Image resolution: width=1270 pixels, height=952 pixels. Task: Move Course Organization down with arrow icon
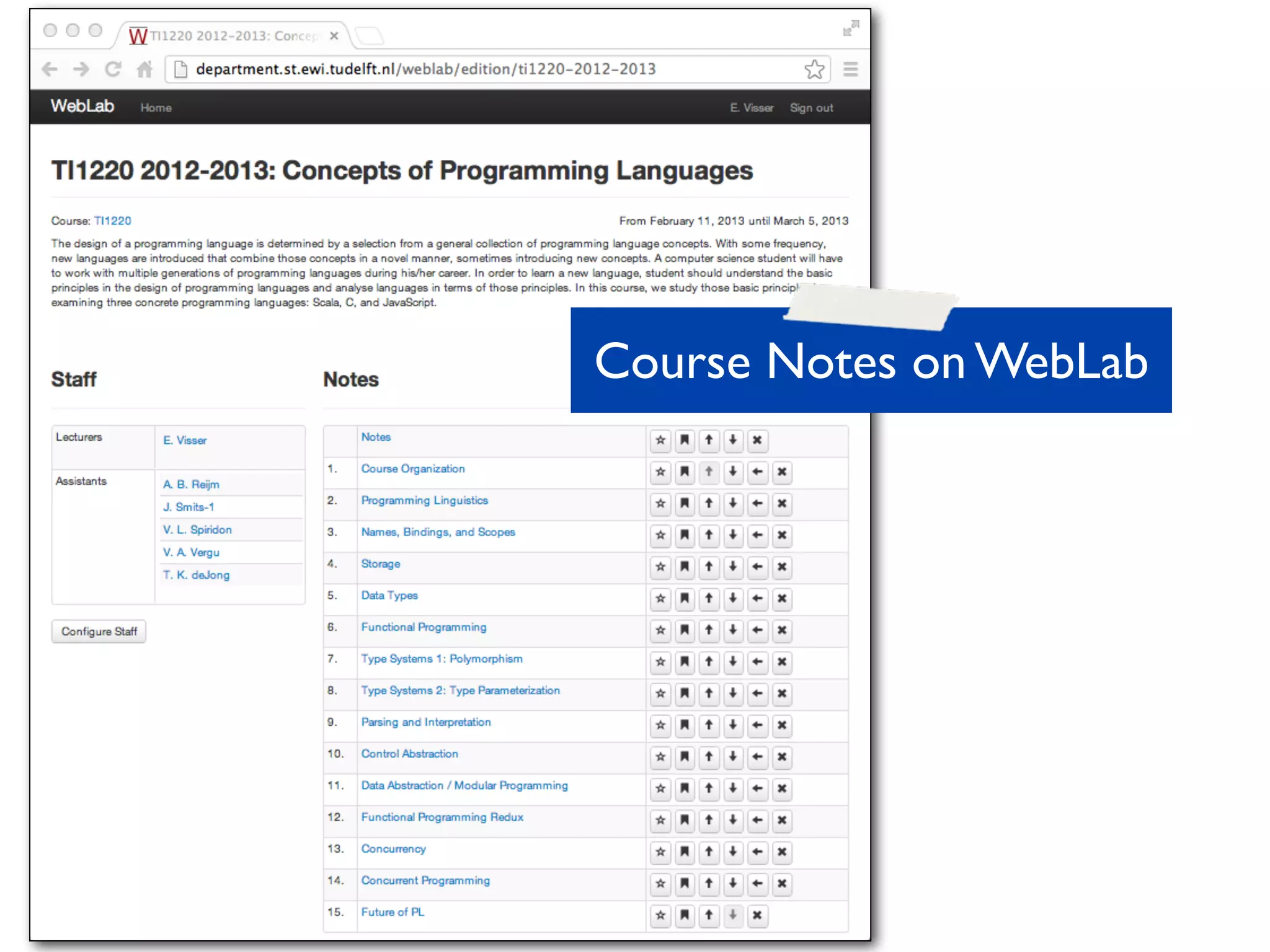point(733,472)
